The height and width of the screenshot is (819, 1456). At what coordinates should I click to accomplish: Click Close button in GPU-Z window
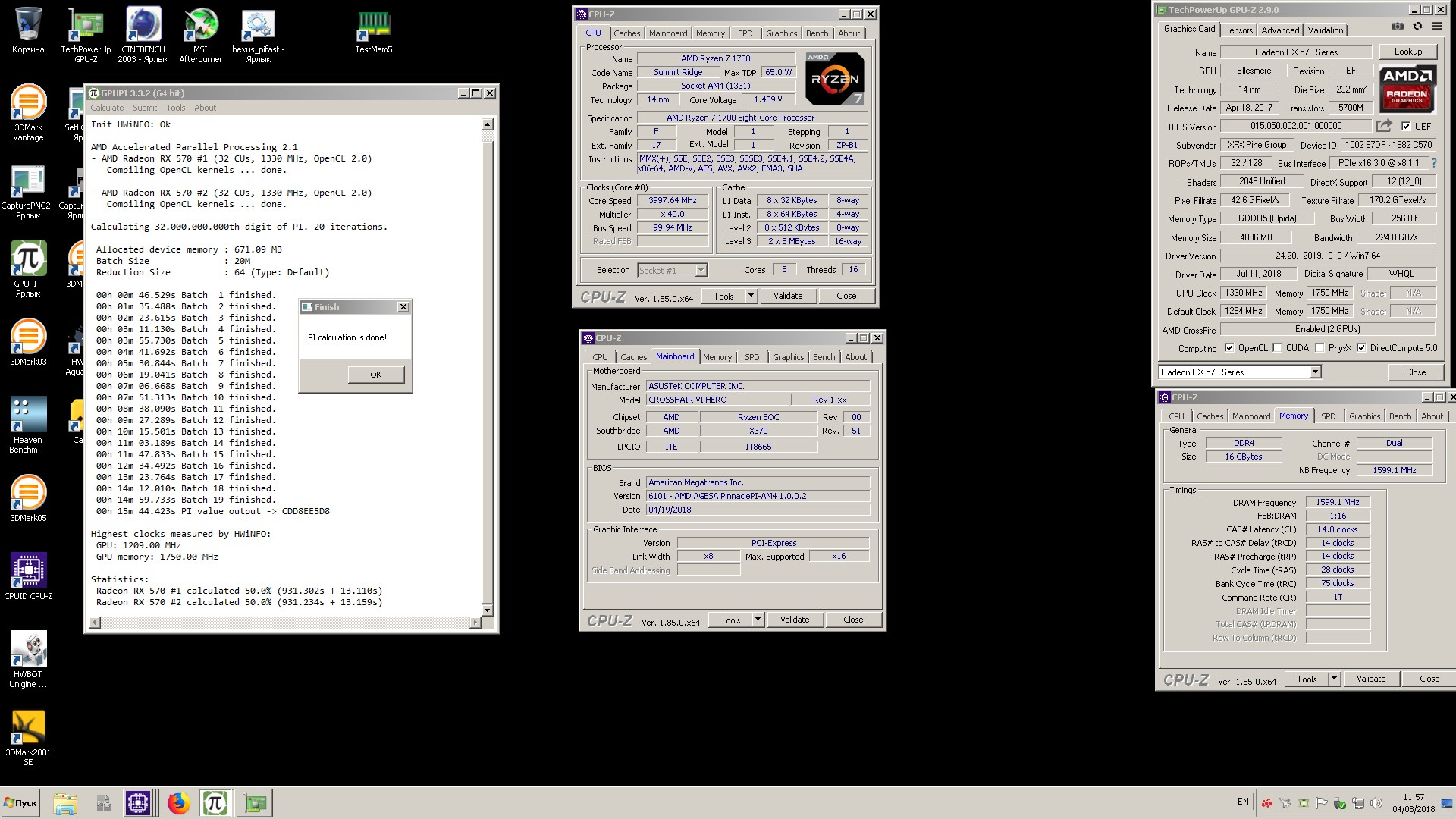click(x=1415, y=372)
